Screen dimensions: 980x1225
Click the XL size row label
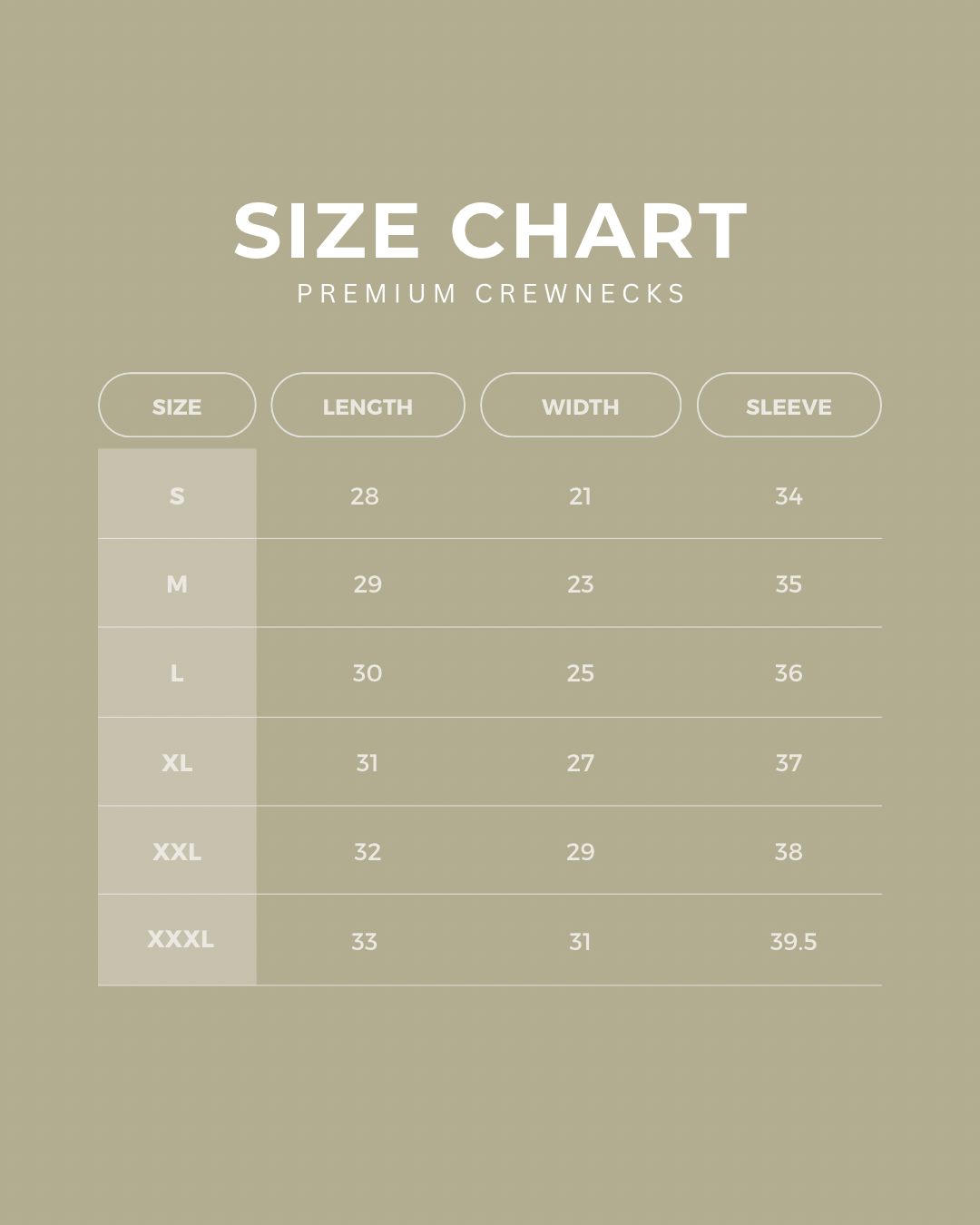tap(177, 762)
